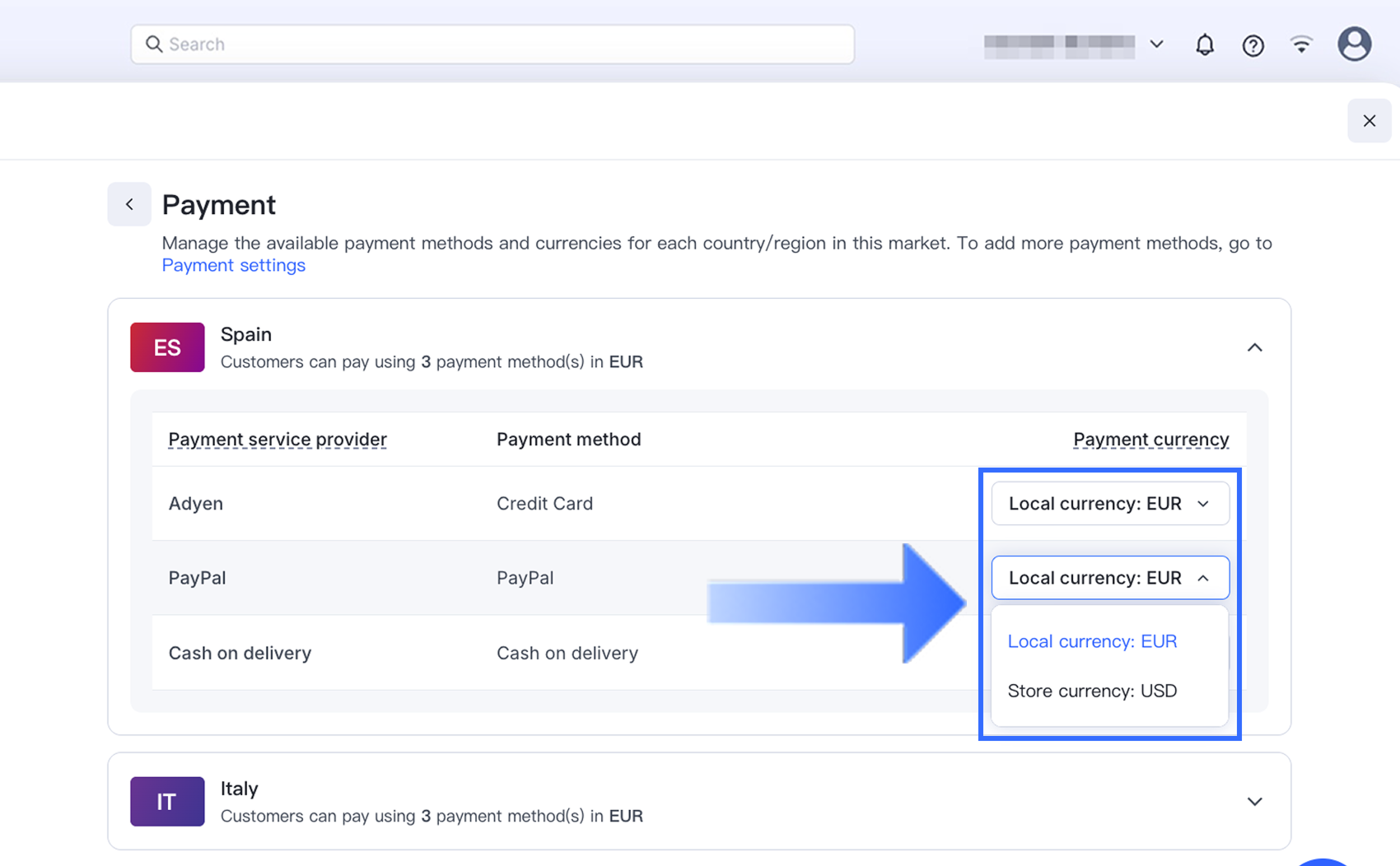
Task: Collapse the Spain section chevron
Action: 1254,347
